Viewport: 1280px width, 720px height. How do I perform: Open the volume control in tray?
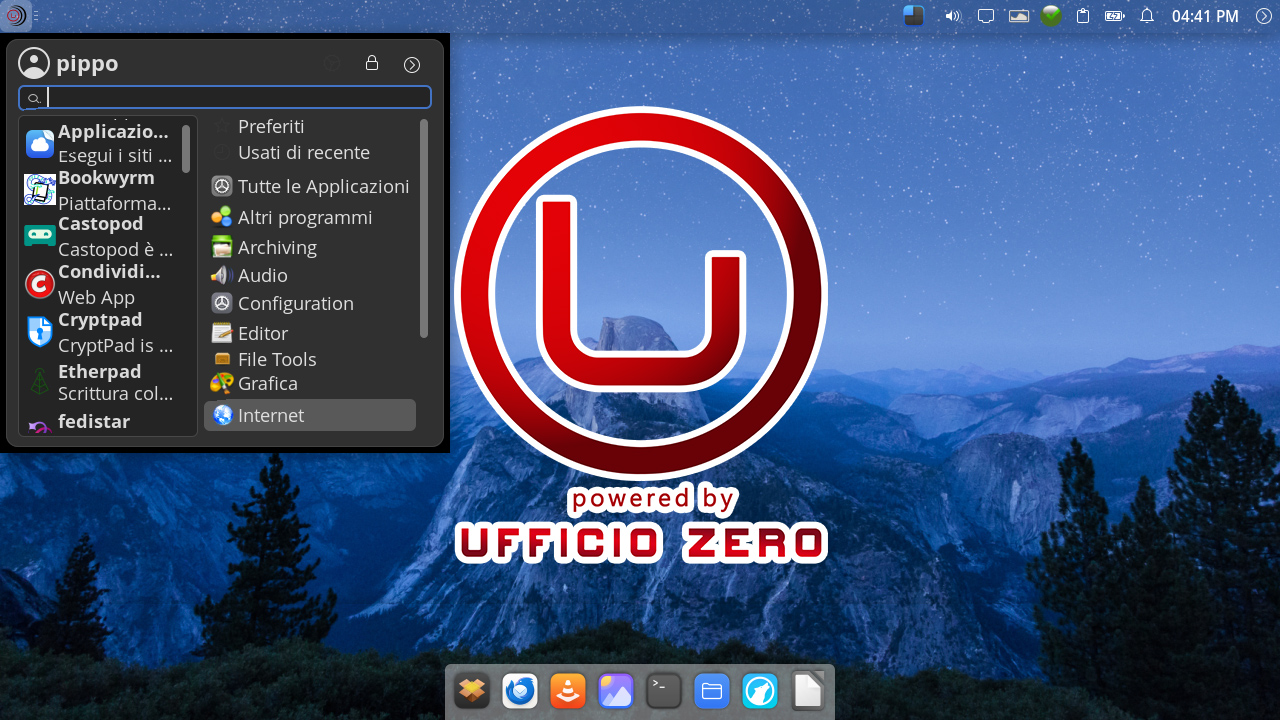click(x=953, y=16)
